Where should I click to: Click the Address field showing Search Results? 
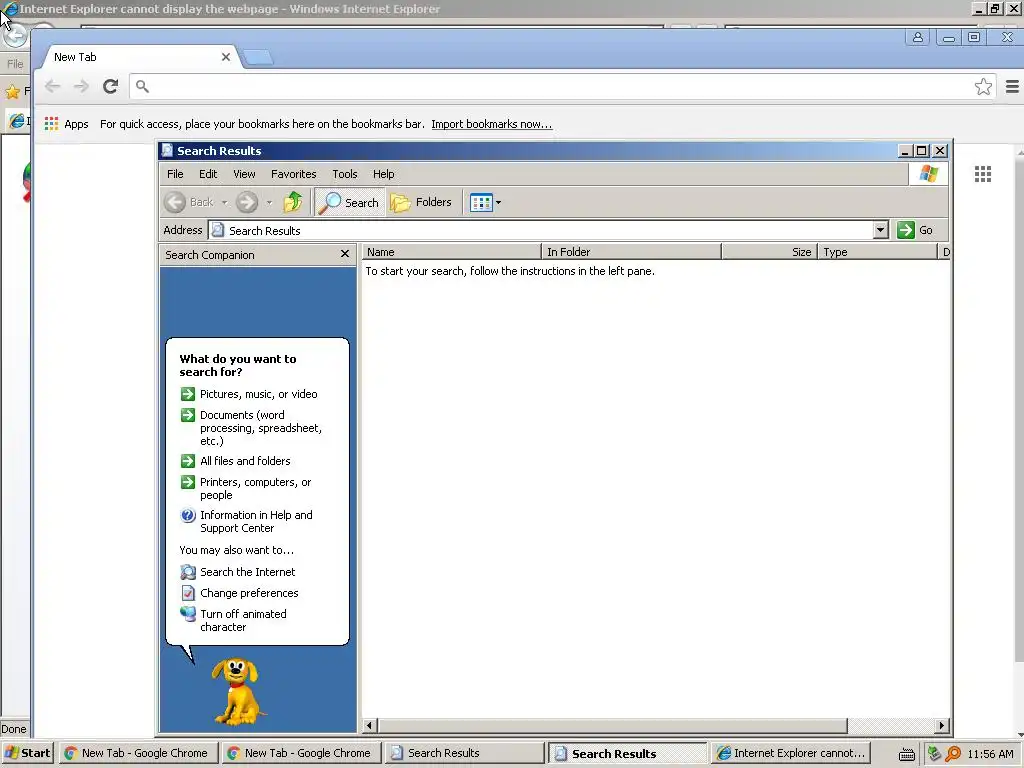tap(541, 230)
